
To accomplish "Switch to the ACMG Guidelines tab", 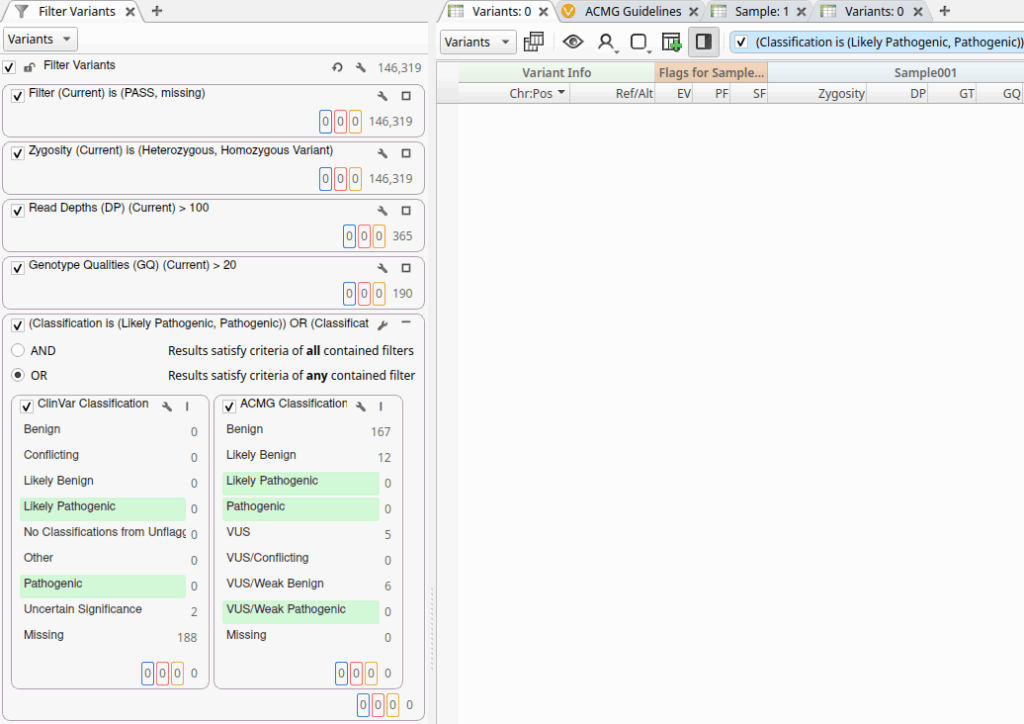I will pyautogui.click(x=632, y=12).
